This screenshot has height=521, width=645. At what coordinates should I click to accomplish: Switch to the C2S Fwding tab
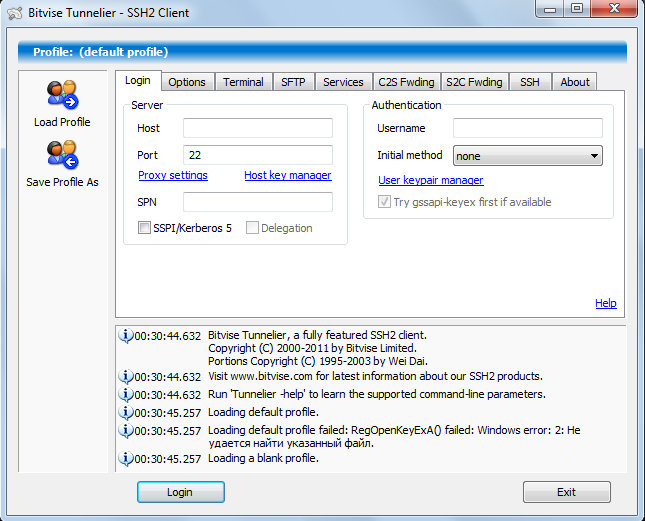click(x=406, y=82)
